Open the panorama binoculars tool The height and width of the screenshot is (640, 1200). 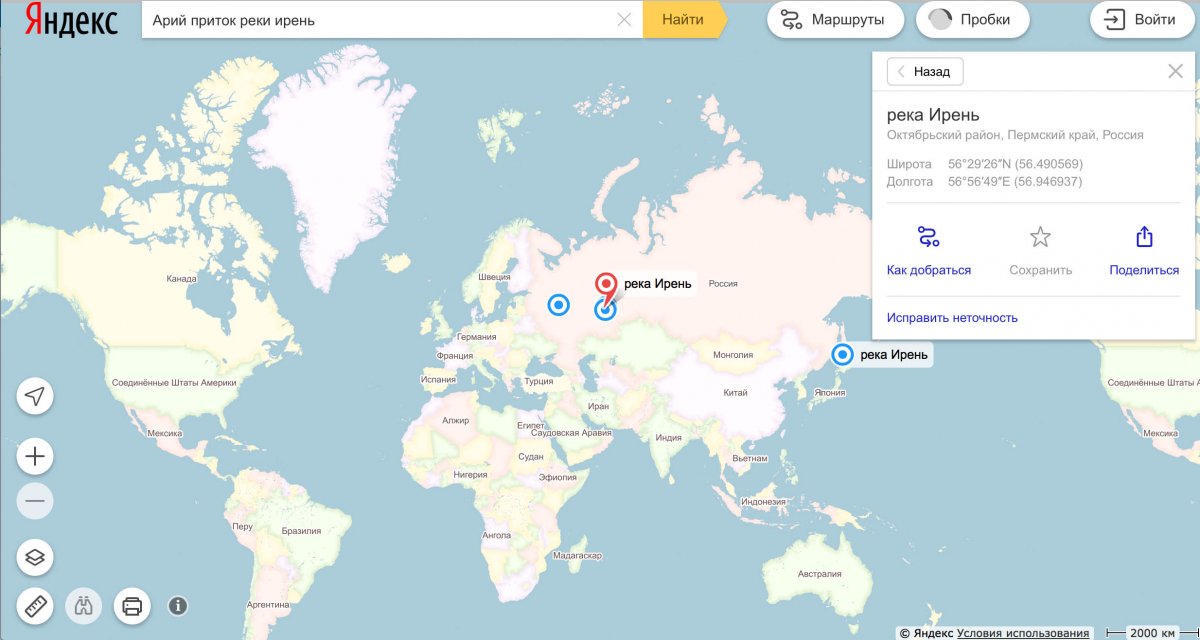point(84,606)
